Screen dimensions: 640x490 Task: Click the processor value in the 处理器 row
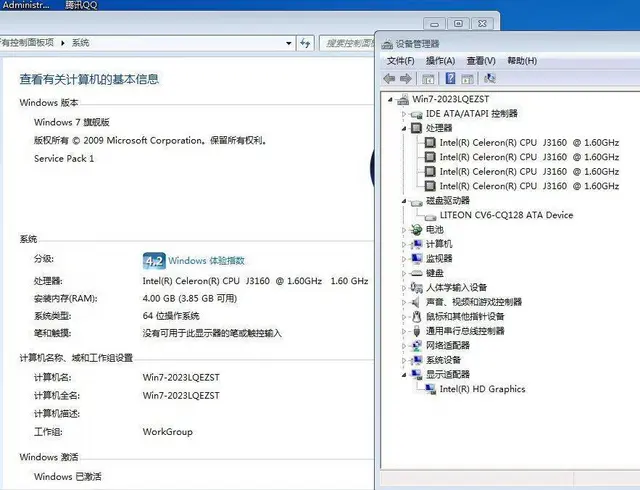[255, 281]
